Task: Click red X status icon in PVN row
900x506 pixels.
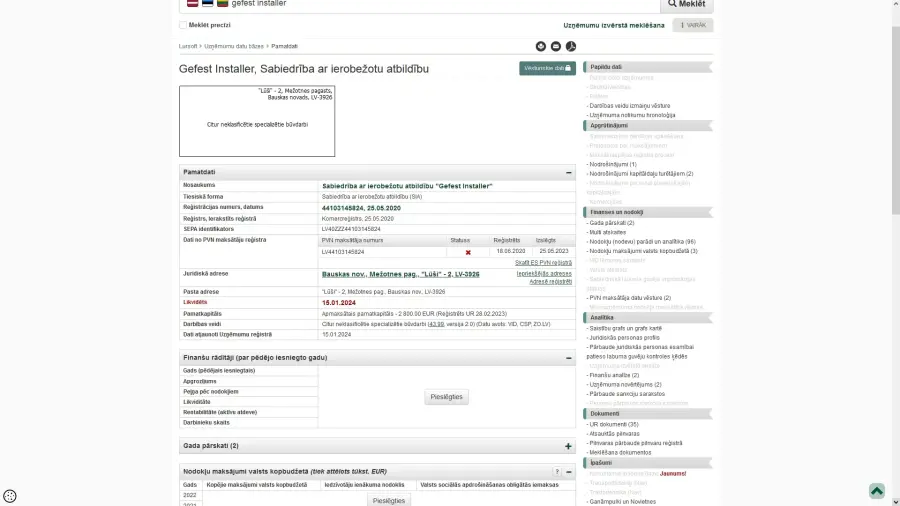Action: coord(468,252)
